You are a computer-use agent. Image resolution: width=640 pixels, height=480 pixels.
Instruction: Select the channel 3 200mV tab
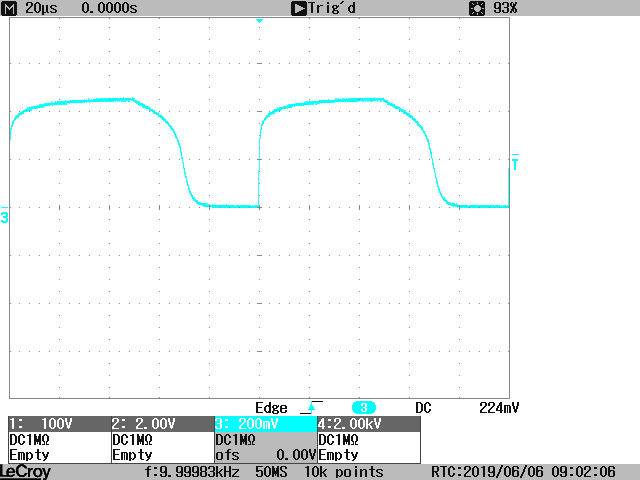[266, 424]
